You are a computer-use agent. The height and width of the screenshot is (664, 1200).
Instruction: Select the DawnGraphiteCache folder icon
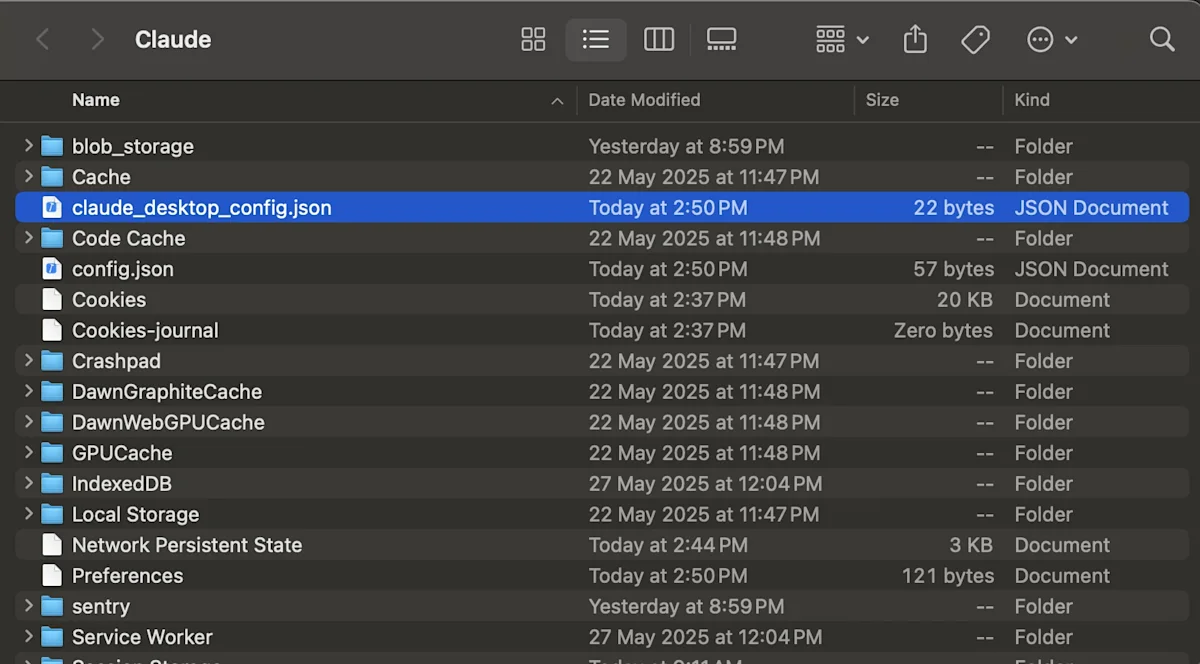pyautogui.click(x=52, y=391)
